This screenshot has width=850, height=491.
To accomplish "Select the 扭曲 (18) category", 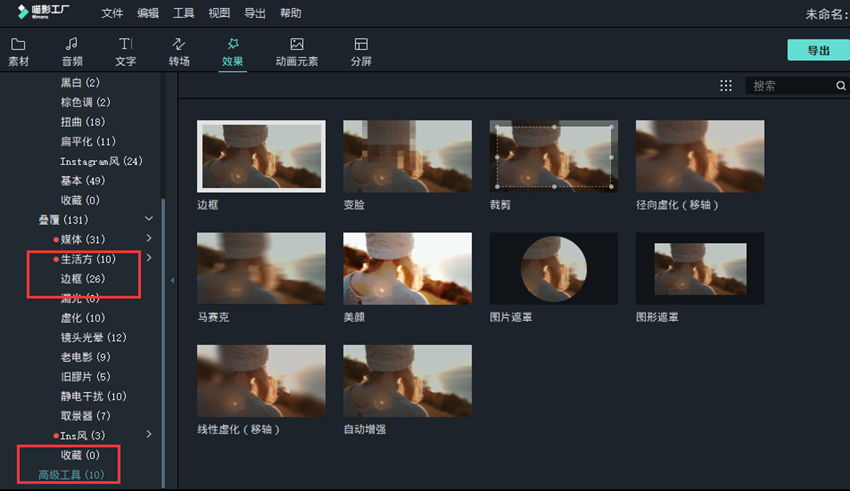I will [x=82, y=121].
